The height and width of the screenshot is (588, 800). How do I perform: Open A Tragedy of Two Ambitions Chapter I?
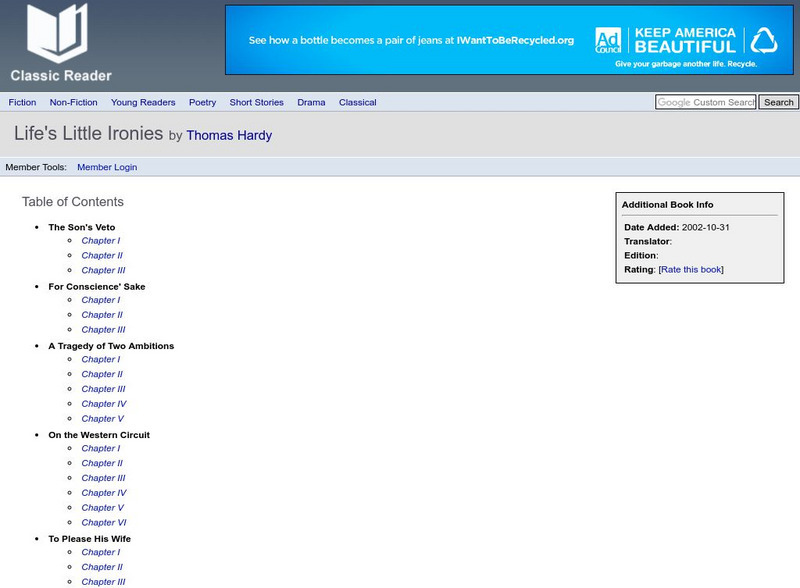pyautogui.click(x=101, y=359)
